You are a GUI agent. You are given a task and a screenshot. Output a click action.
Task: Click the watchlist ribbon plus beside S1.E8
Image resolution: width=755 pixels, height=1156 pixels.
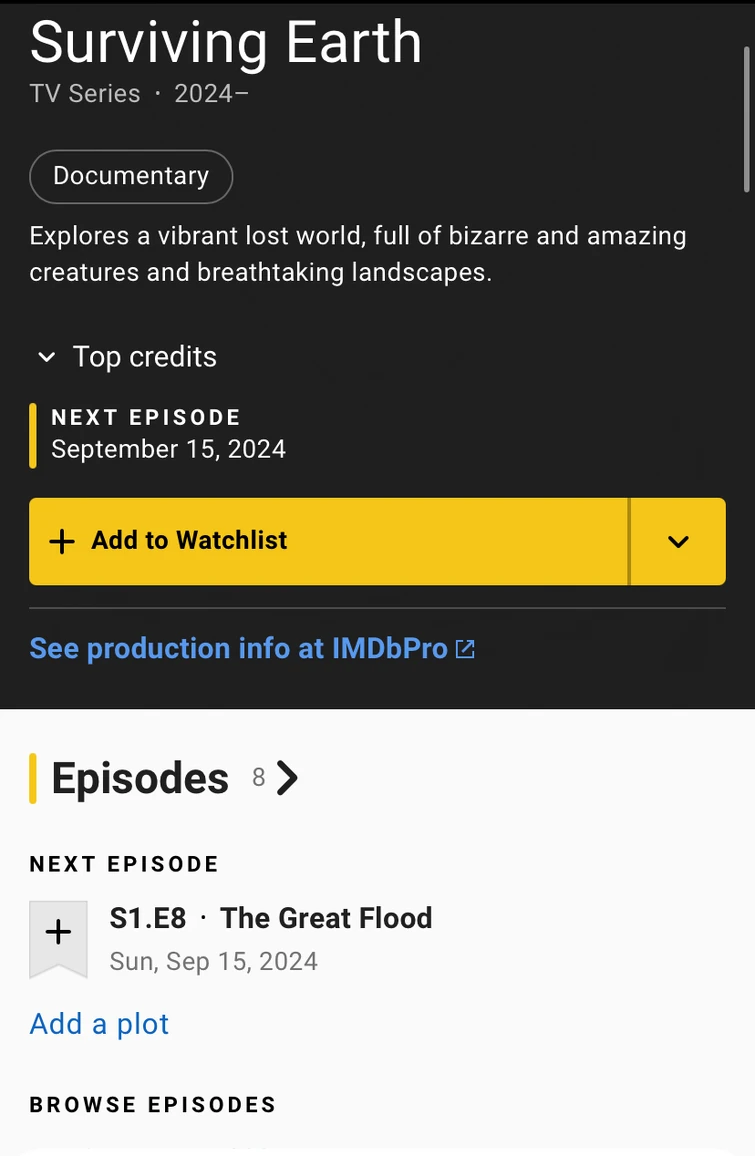(x=58, y=934)
